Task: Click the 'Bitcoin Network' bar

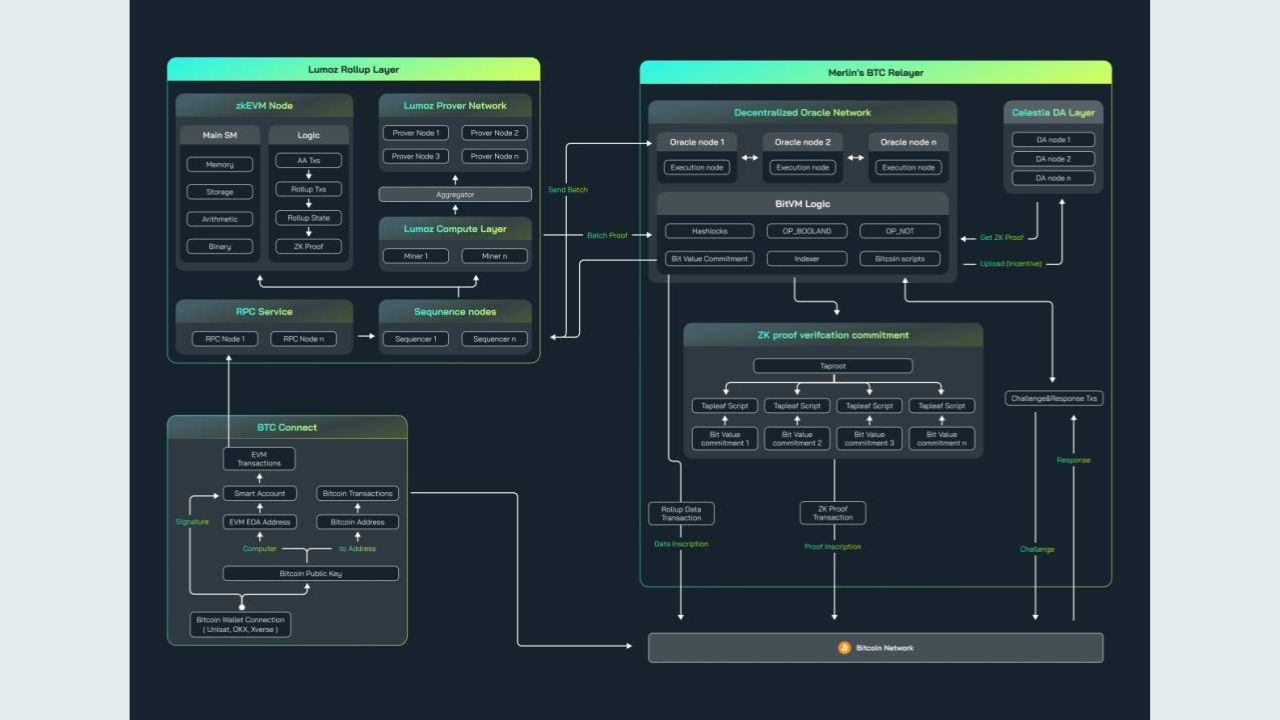Action: click(876, 648)
